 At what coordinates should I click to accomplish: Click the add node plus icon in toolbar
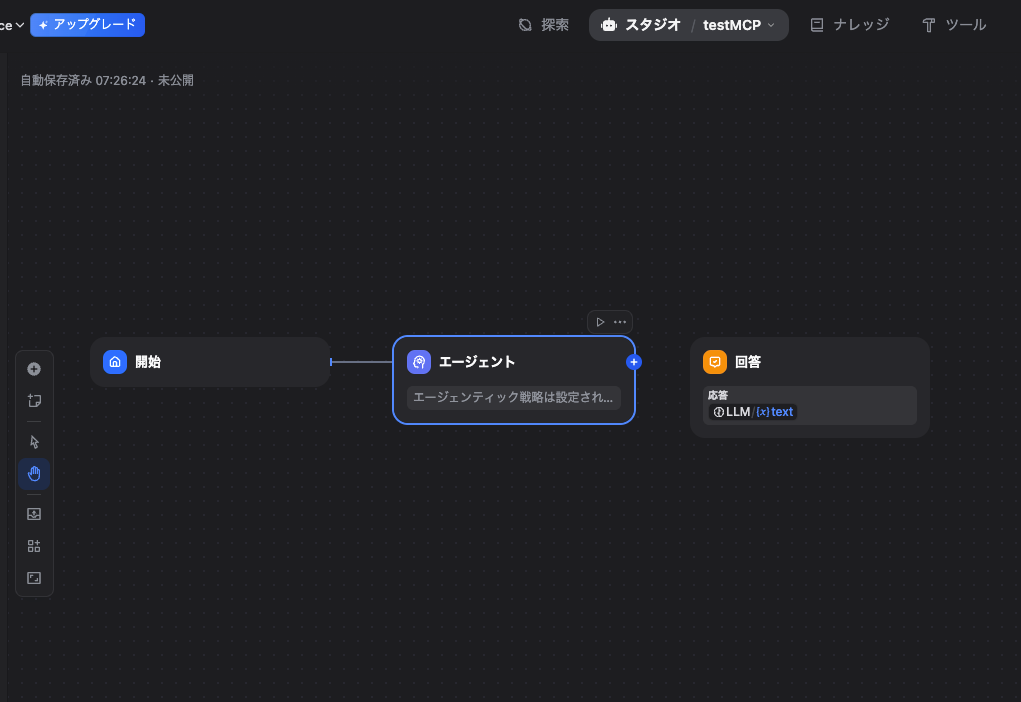coord(34,369)
